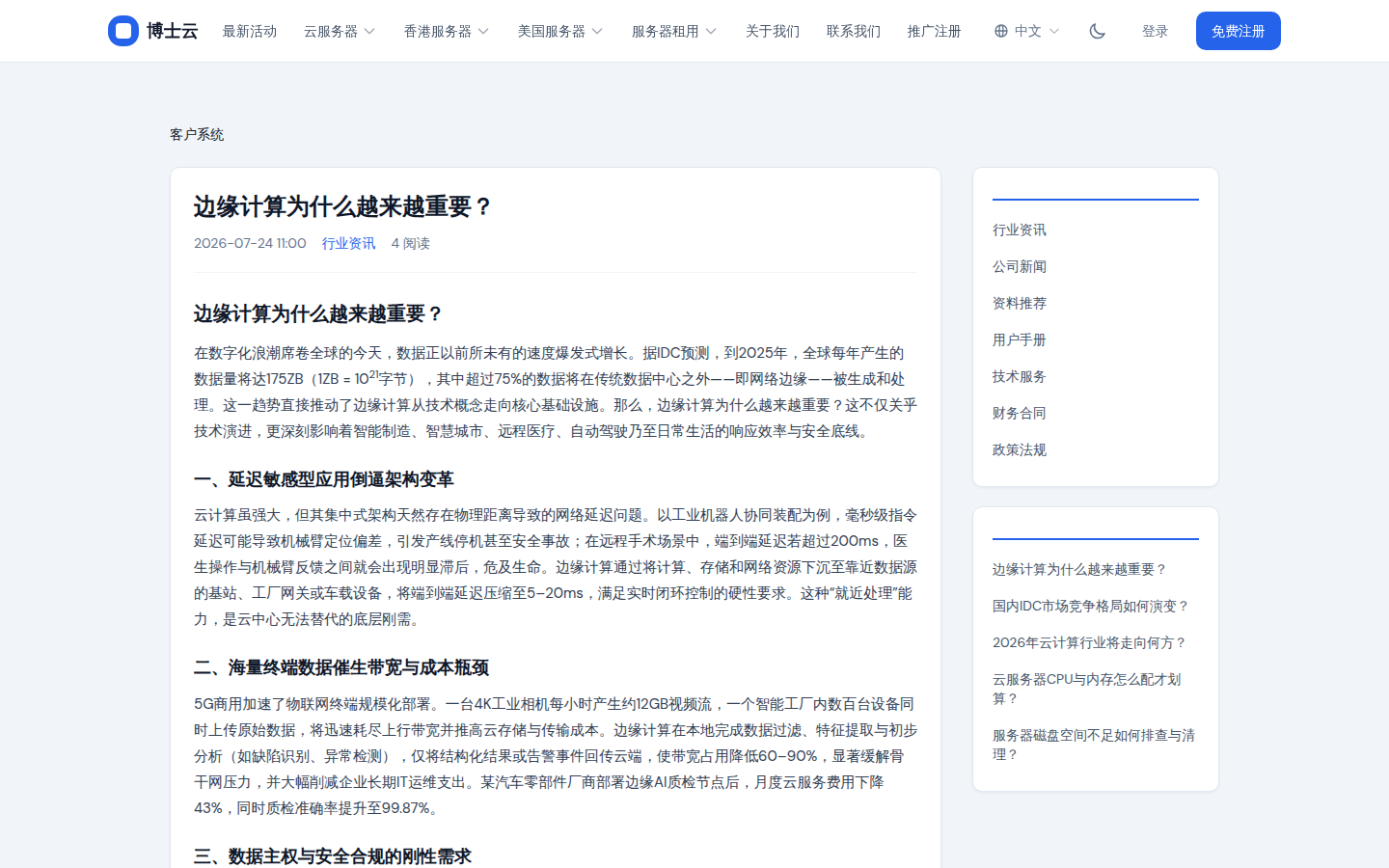Open article 云服务器CPU与内存怎么配才划算？
Screen dimensions: 1389x868
[1087, 689]
